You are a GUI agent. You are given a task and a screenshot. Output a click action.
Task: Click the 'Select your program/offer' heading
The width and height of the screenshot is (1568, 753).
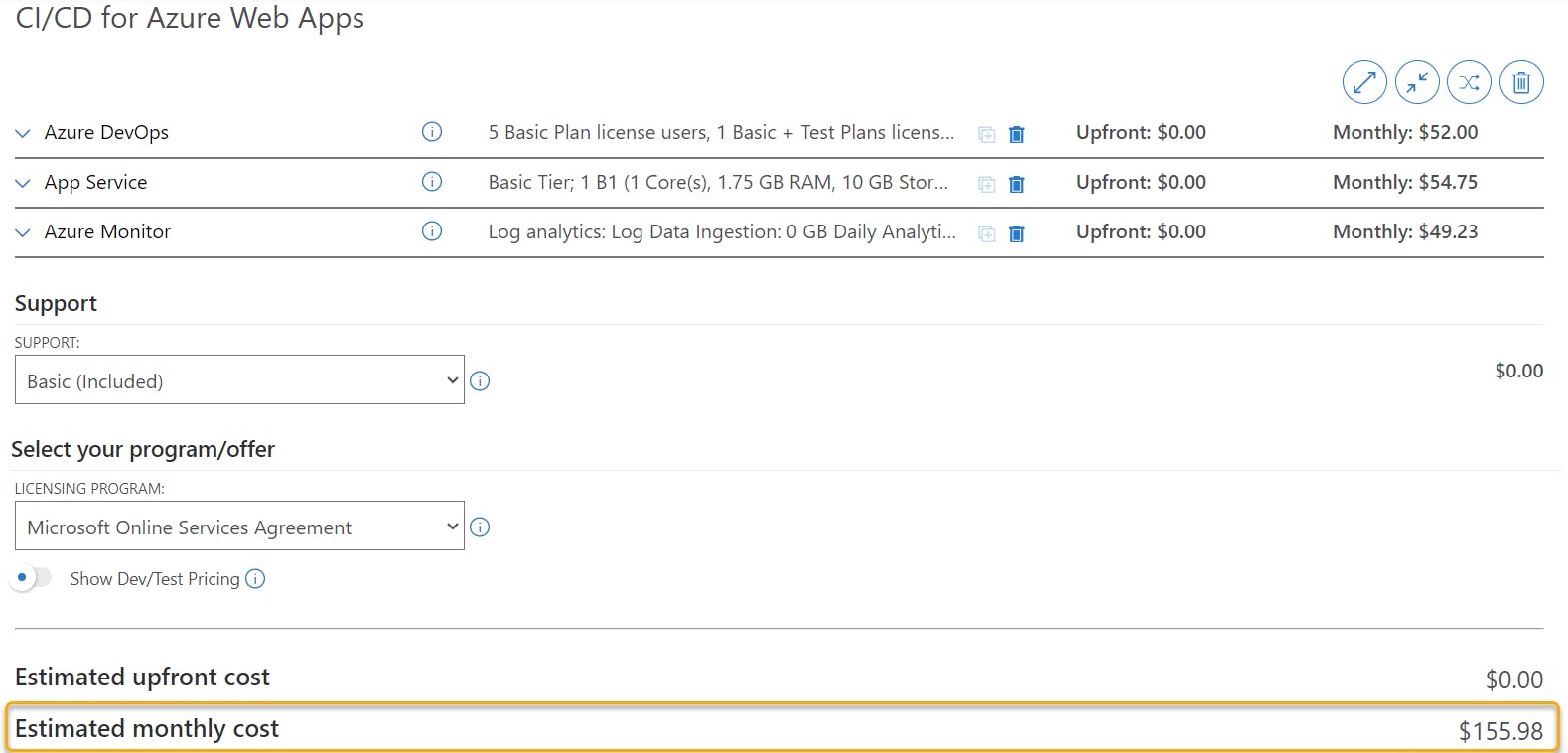click(x=143, y=450)
